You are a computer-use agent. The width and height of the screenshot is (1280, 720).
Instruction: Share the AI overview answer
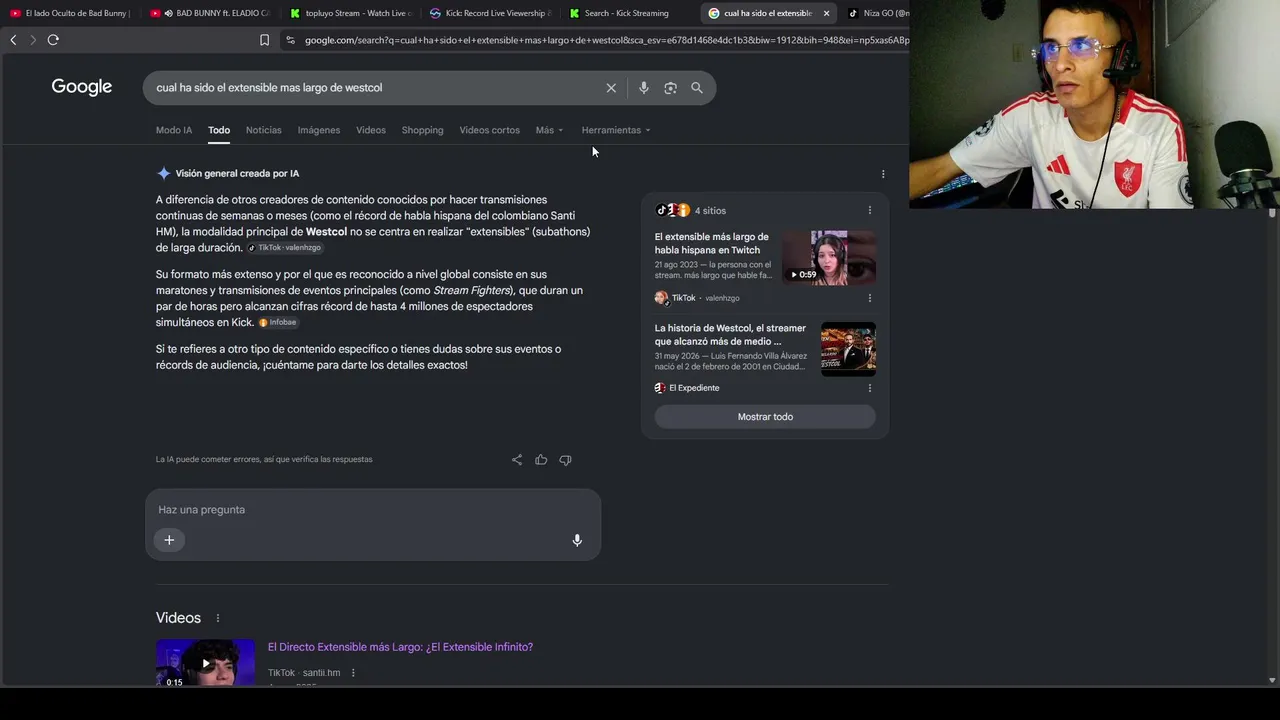pyautogui.click(x=517, y=460)
